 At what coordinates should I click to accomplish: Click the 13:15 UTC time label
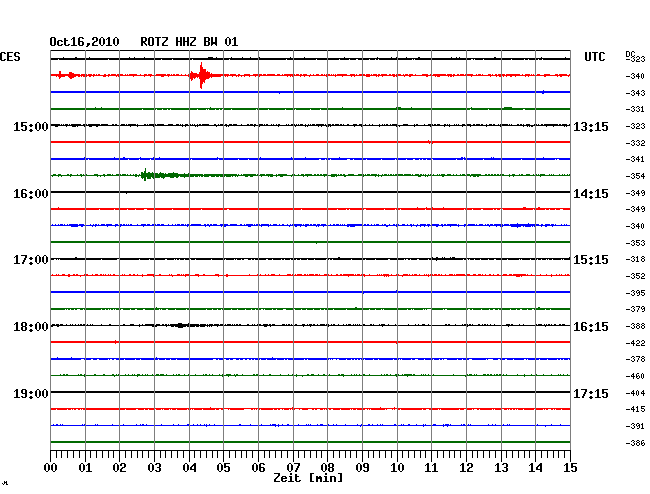(x=591, y=126)
